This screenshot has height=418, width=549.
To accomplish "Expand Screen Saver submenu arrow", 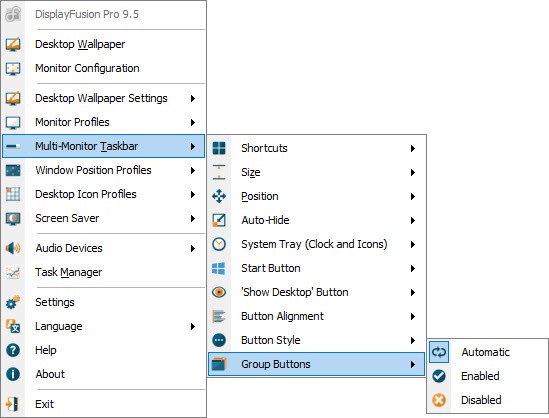I will pyautogui.click(x=193, y=218).
